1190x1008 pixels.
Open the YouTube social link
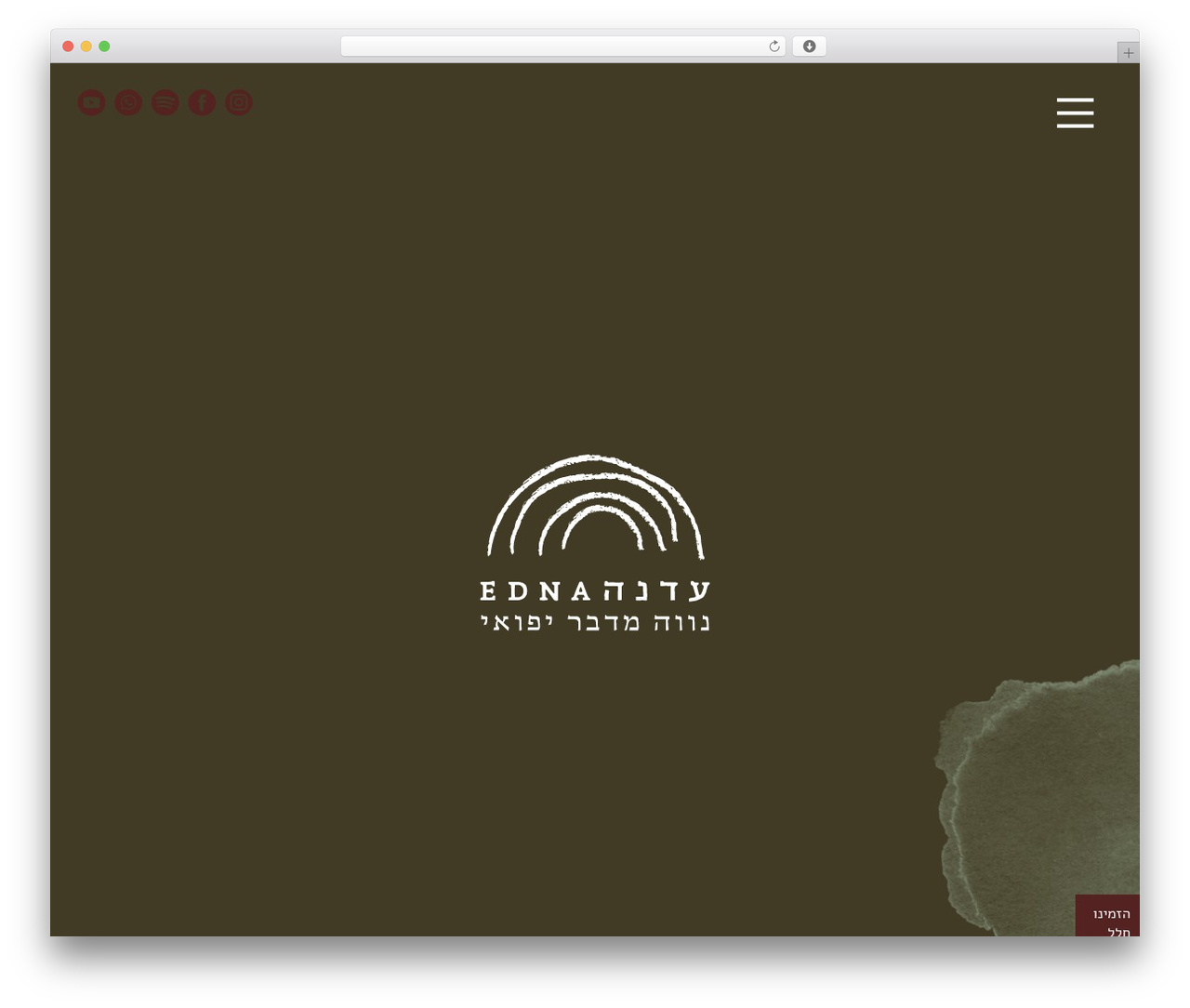click(x=91, y=102)
